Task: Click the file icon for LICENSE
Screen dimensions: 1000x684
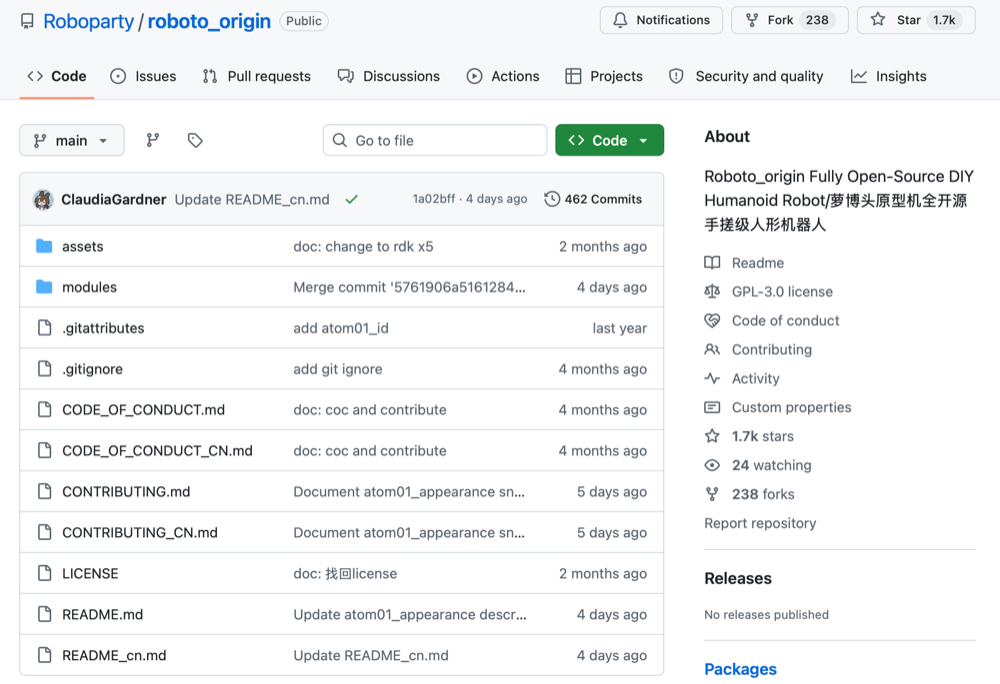Action: tap(45, 573)
